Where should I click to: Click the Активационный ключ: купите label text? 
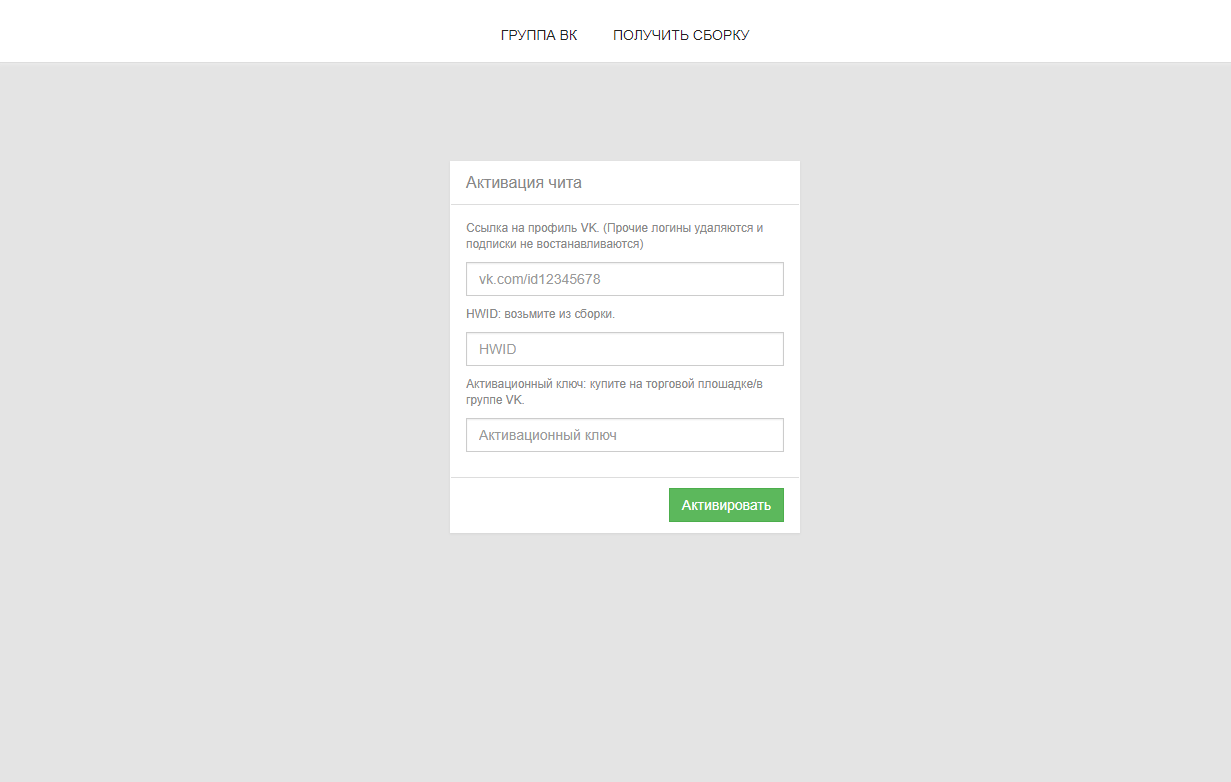click(614, 392)
